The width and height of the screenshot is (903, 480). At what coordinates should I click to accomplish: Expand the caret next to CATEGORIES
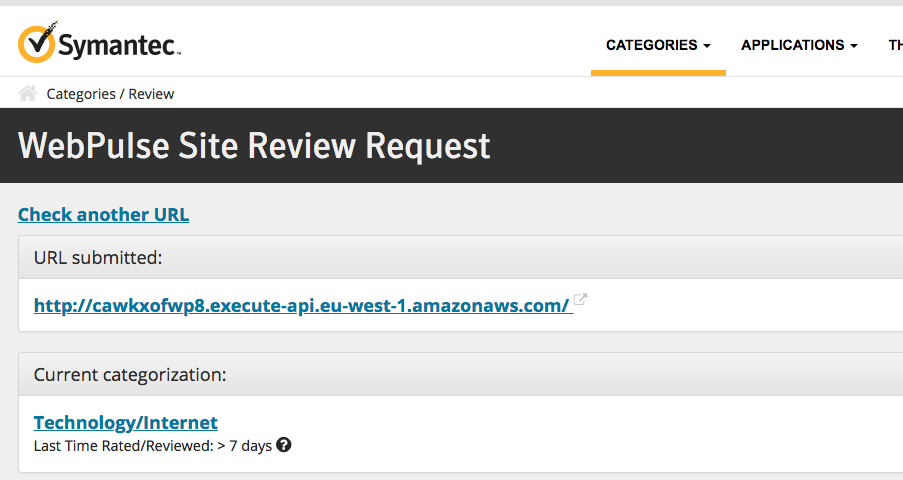(707, 46)
